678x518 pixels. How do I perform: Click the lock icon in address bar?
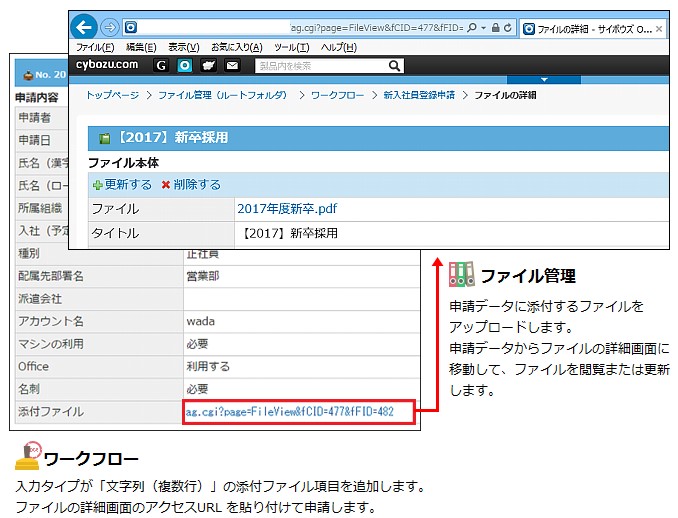click(x=496, y=28)
